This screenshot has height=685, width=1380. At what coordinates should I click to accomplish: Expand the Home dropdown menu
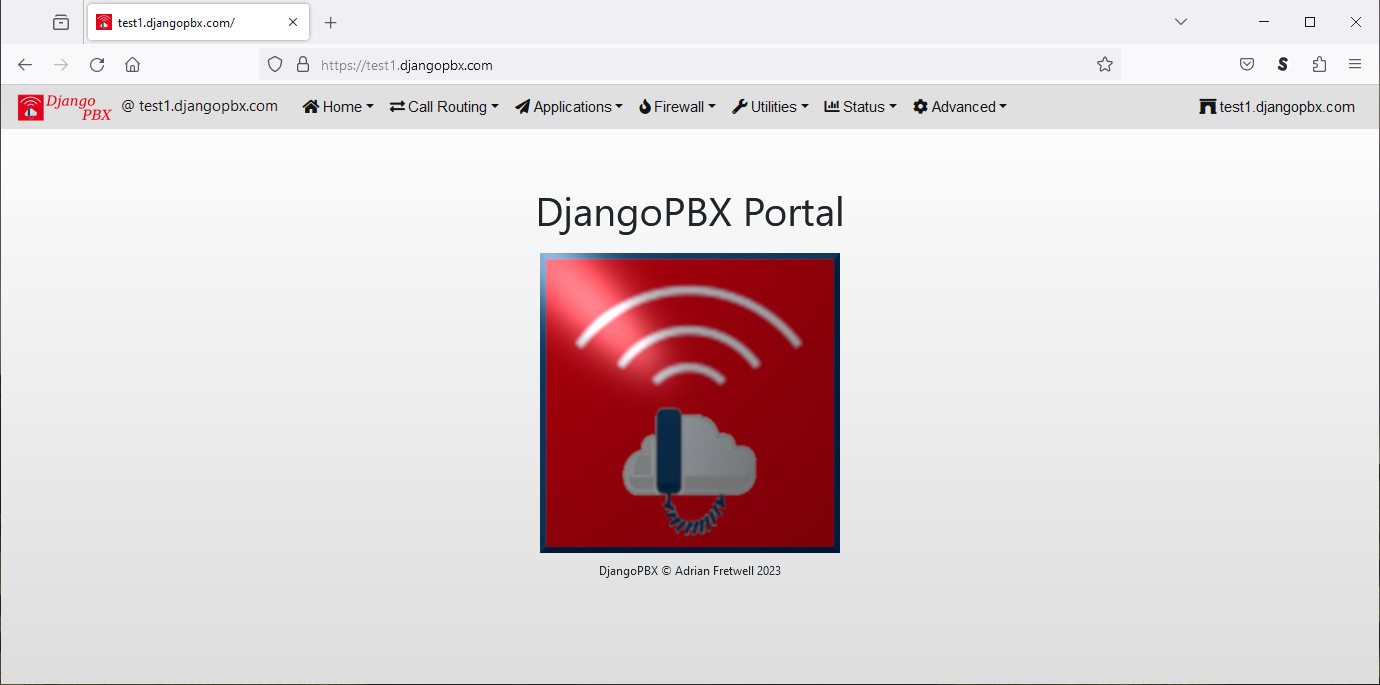click(x=338, y=107)
